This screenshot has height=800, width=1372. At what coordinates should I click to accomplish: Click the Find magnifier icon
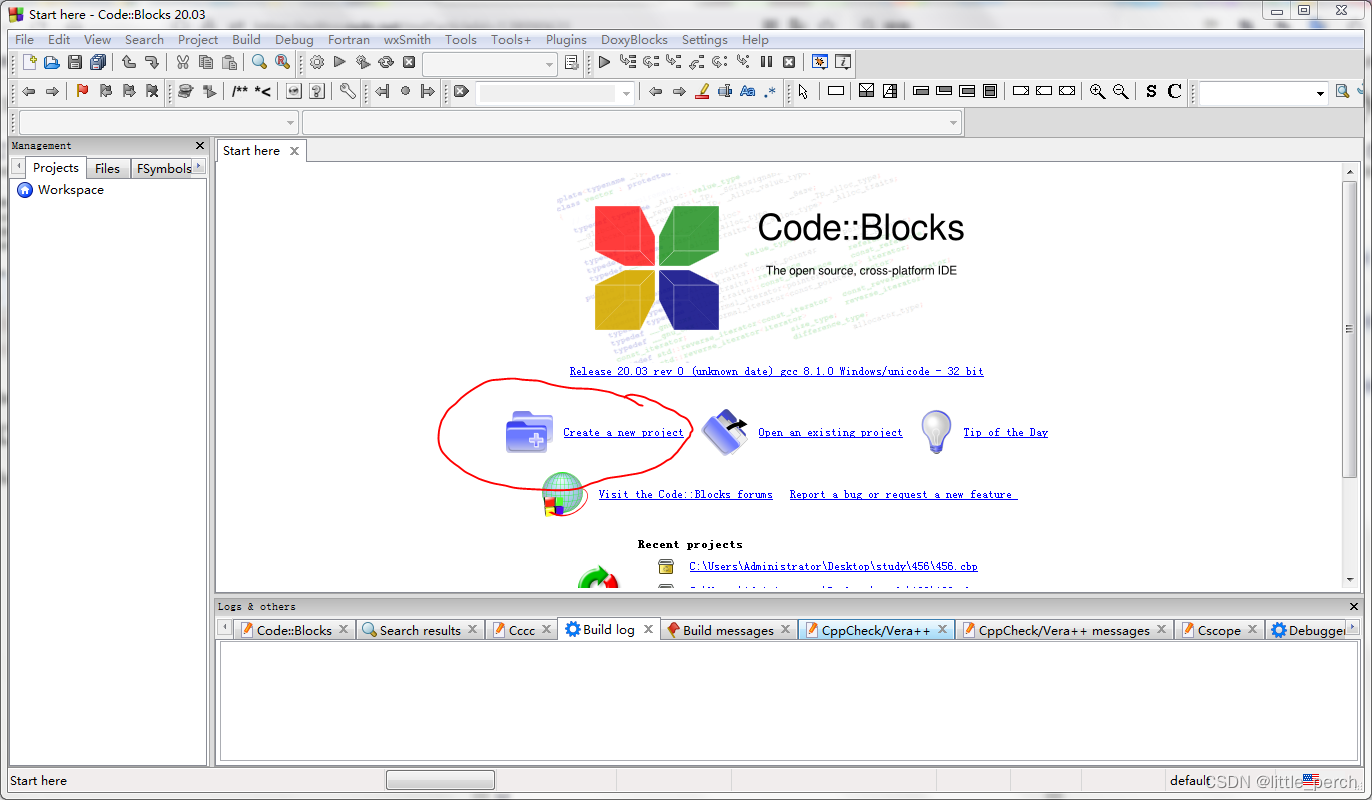click(x=259, y=62)
